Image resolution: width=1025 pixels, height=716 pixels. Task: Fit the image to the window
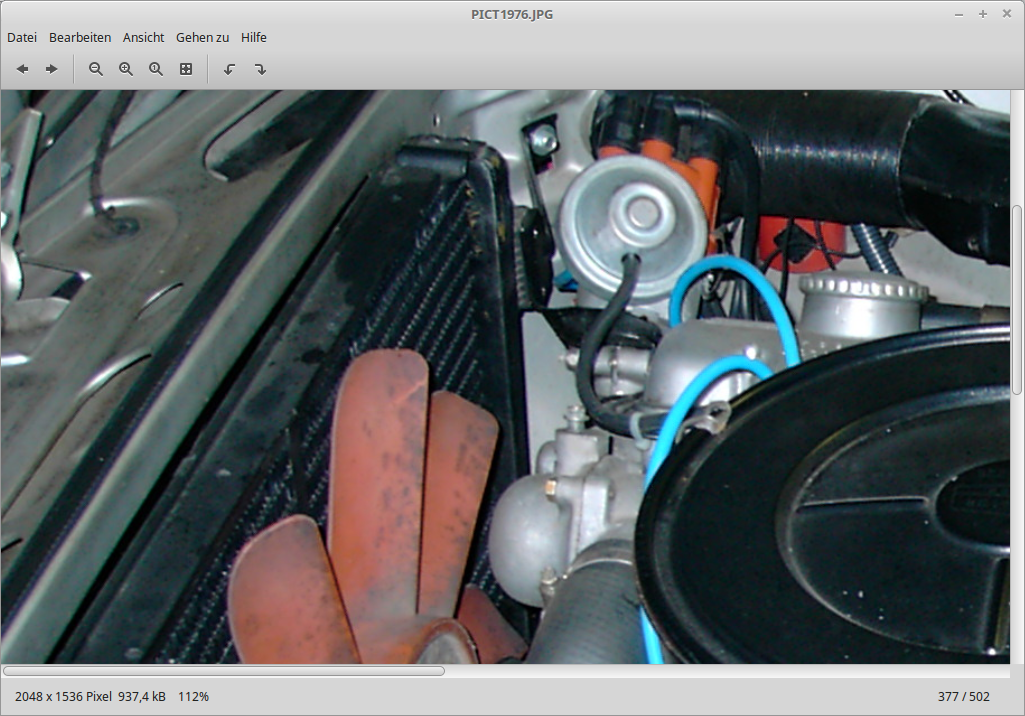click(186, 69)
